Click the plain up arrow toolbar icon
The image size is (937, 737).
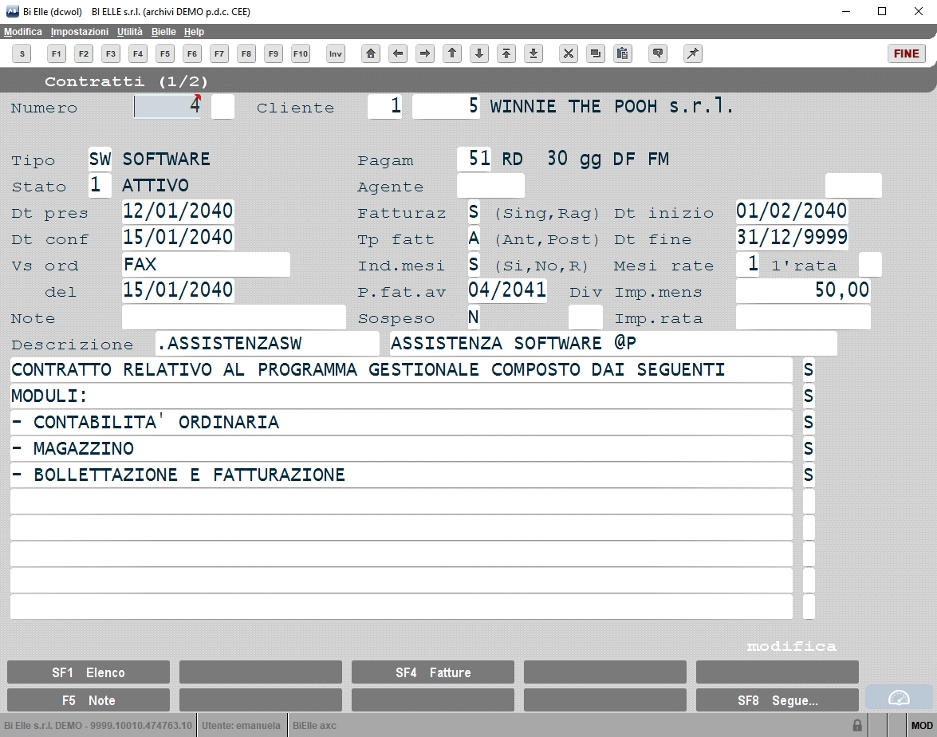452,54
